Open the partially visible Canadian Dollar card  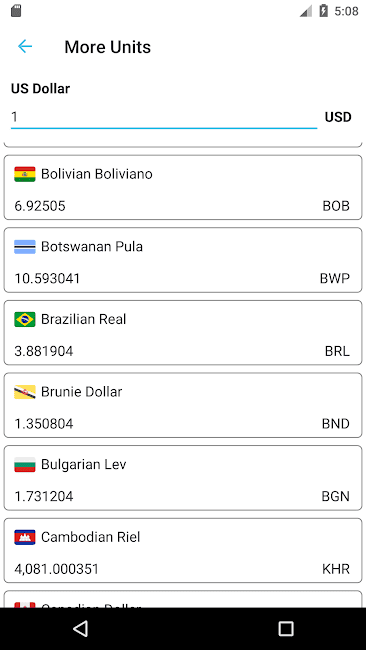click(183, 599)
